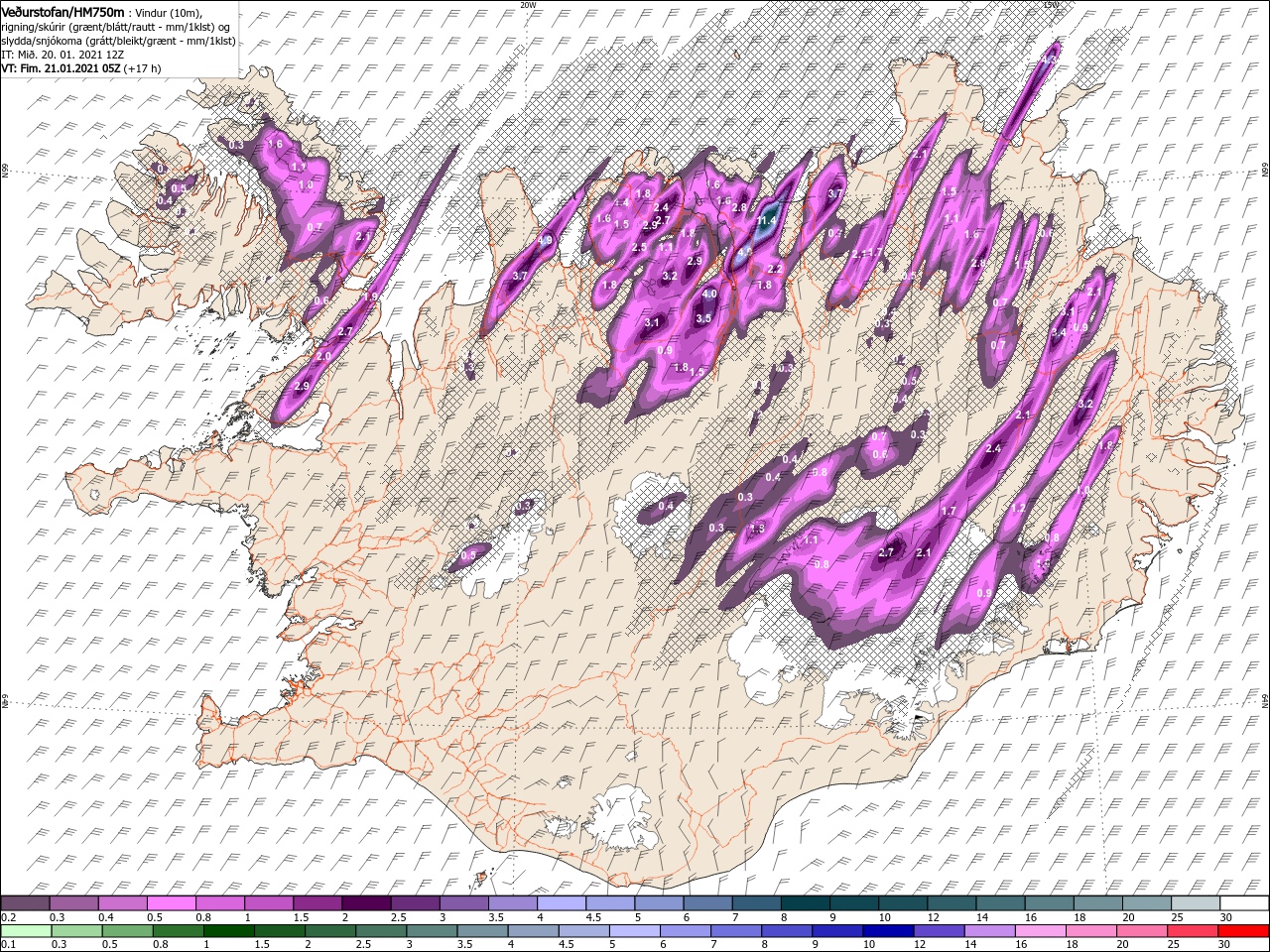Click the 3.5 value on the map
This screenshot has width=1270, height=952.
703,318
